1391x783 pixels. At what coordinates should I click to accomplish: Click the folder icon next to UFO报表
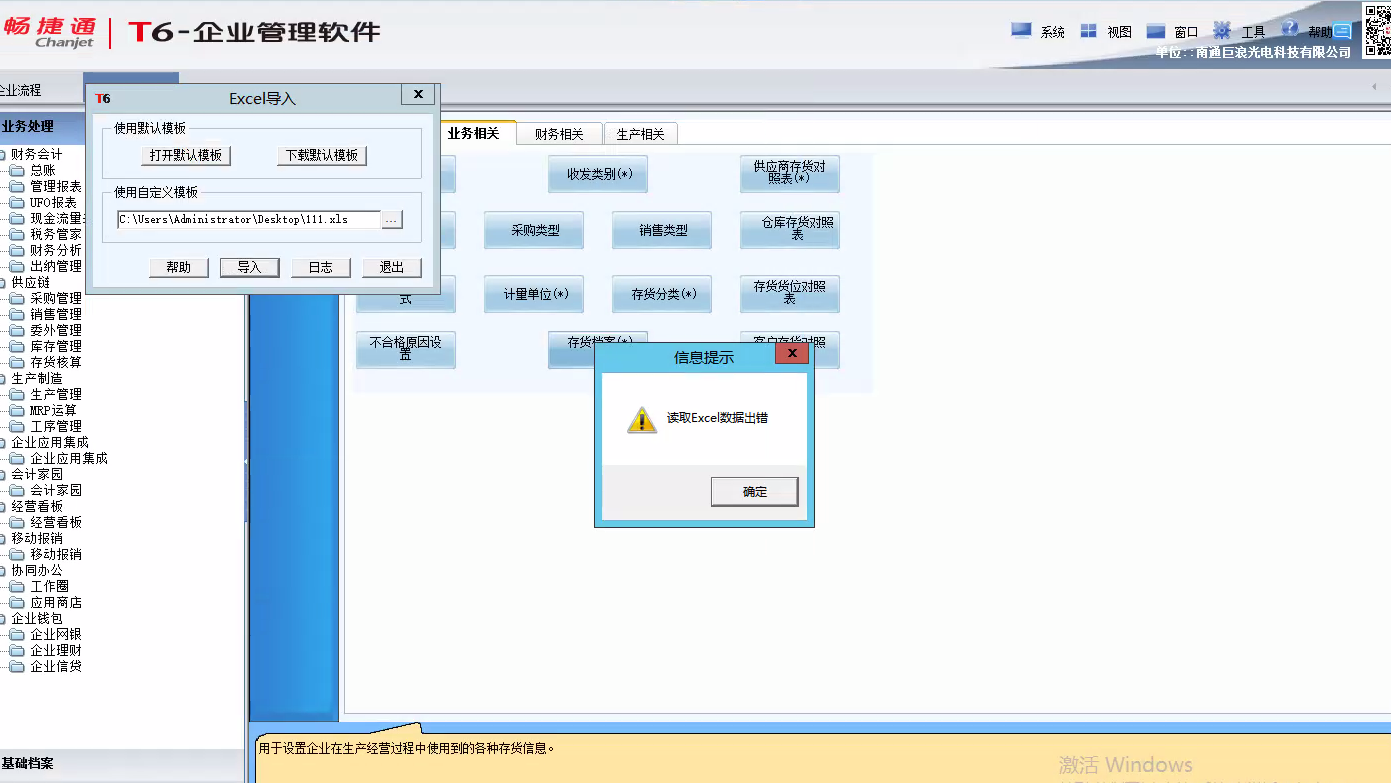[x=17, y=202]
